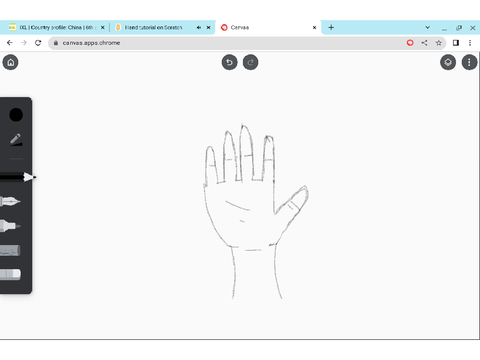This screenshot has width=480, height=360.
Task: Open the black color picker swatch
Action: pos(16,115)
